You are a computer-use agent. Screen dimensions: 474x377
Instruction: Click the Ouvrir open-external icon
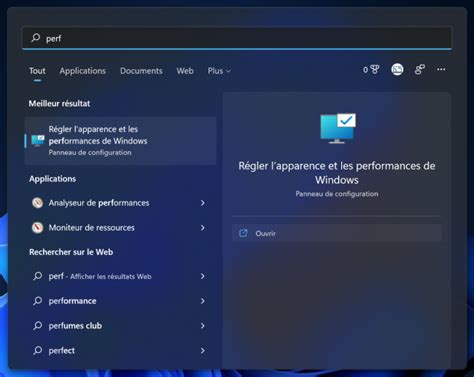click(x=243, y=233)
